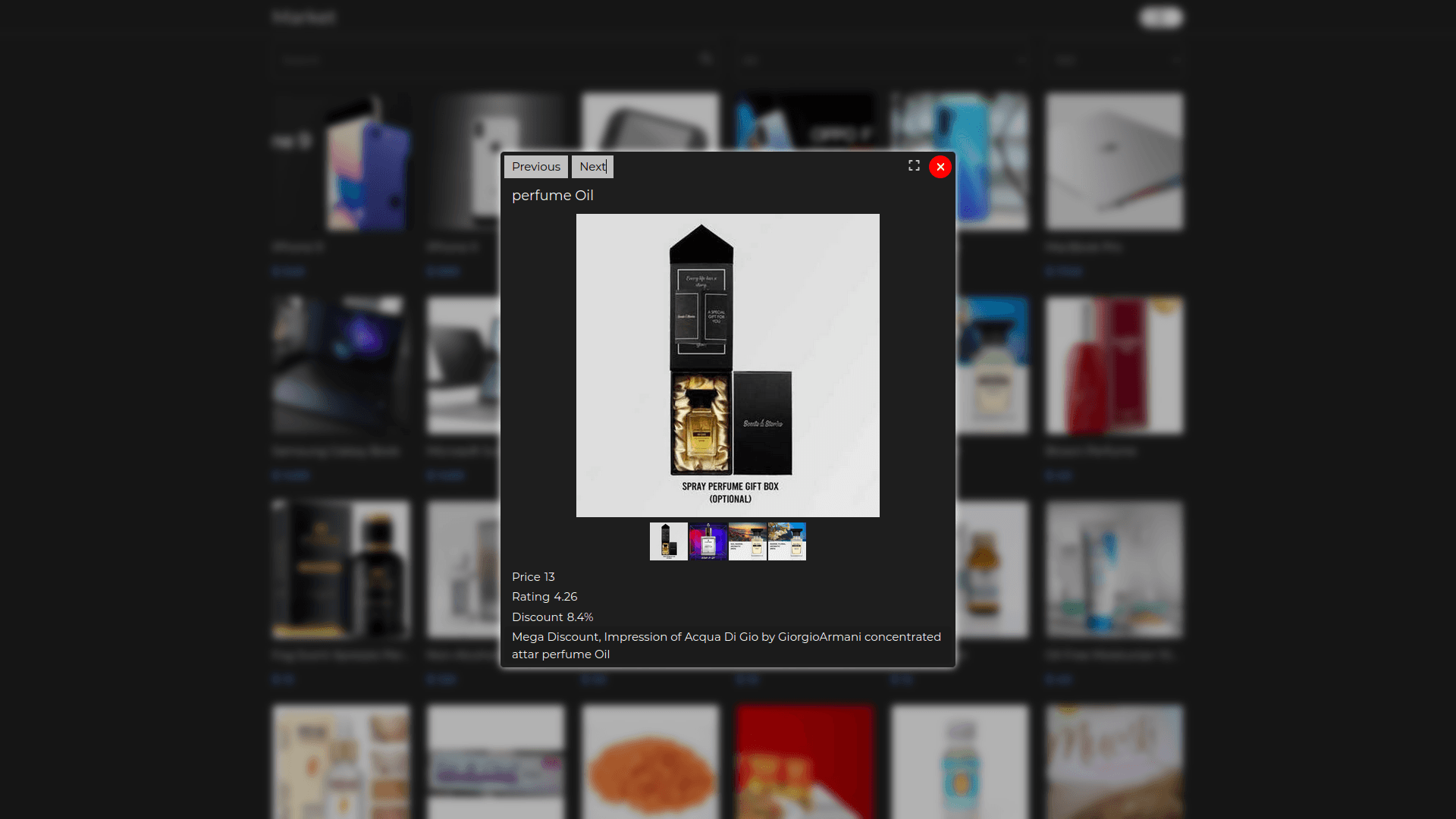
Task: Click the 'Price 13' text
Action: coord(533,577)
